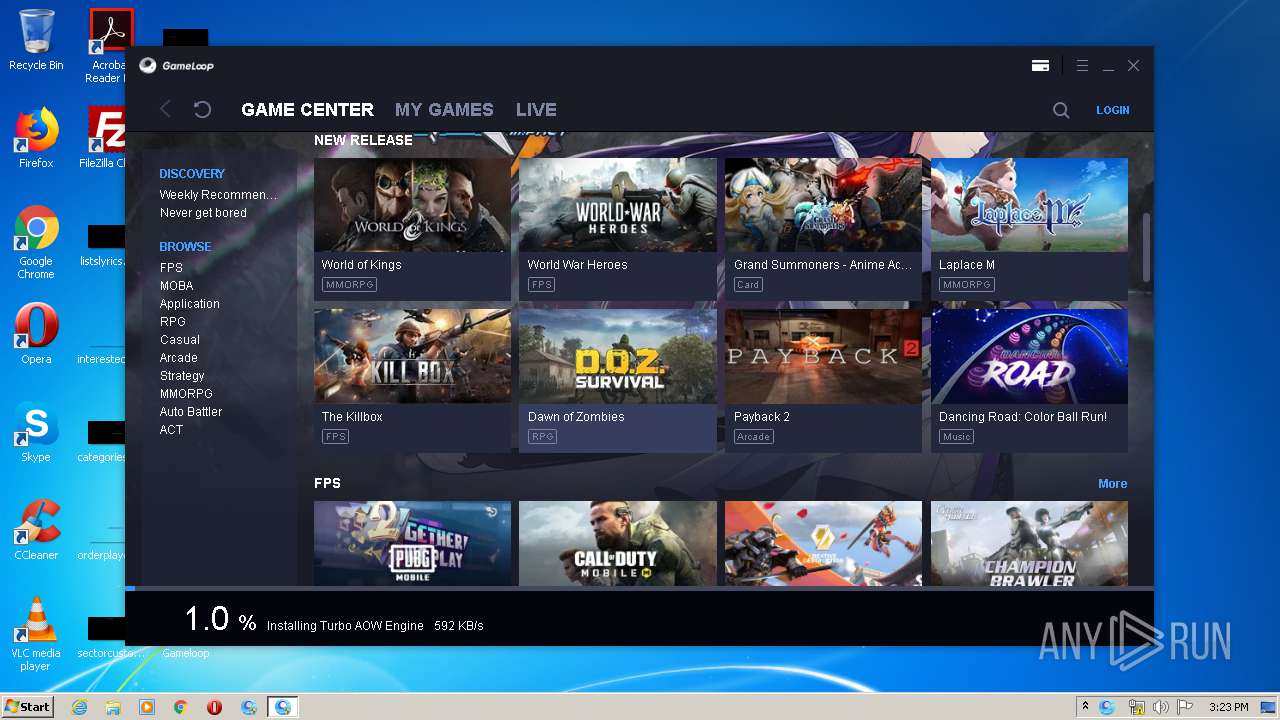The width and height of the screenshot is (1280, 720).
Task: Click the card icon in title bar
Action: 1040,66
